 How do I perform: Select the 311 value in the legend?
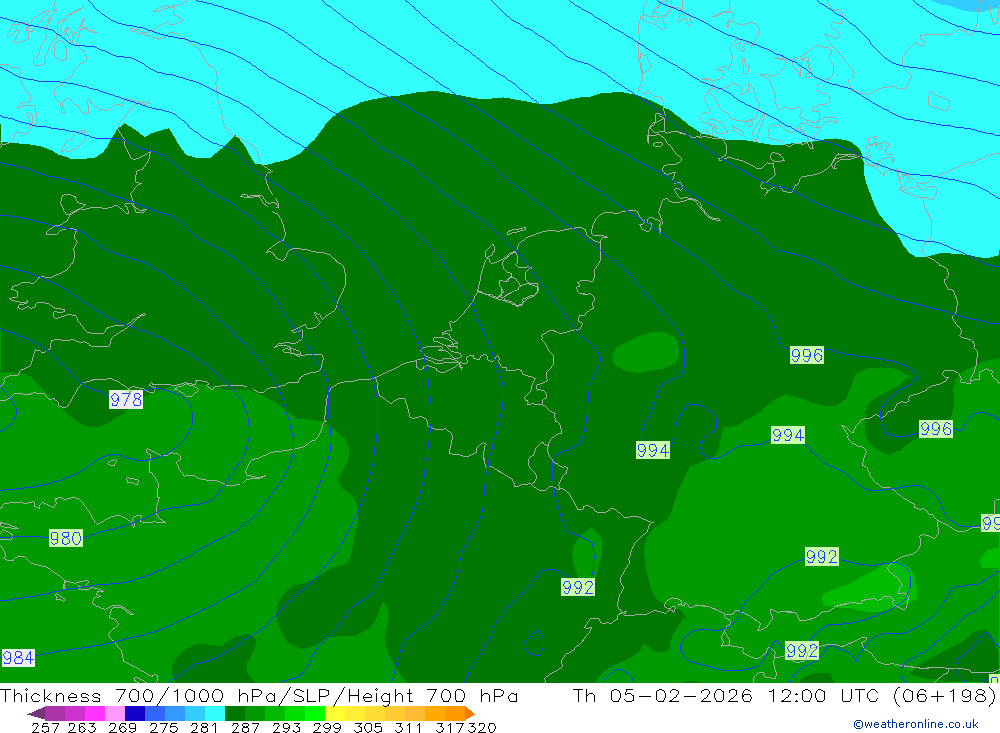(x=408, y=728)
